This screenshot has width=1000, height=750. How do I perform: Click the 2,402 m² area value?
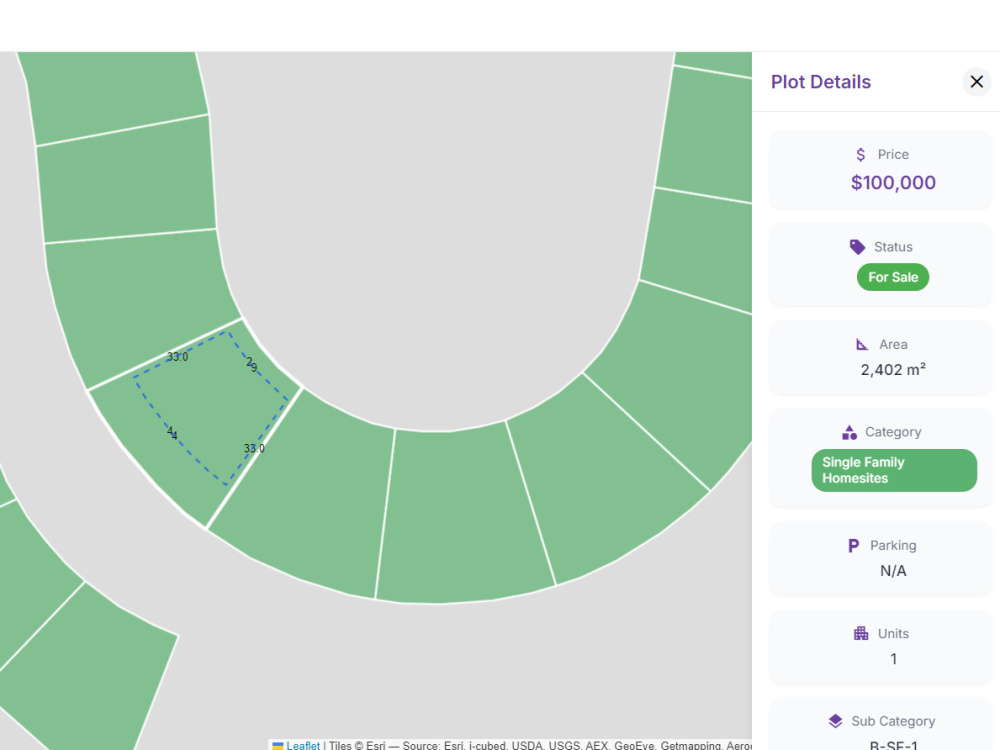coord(893,370)
